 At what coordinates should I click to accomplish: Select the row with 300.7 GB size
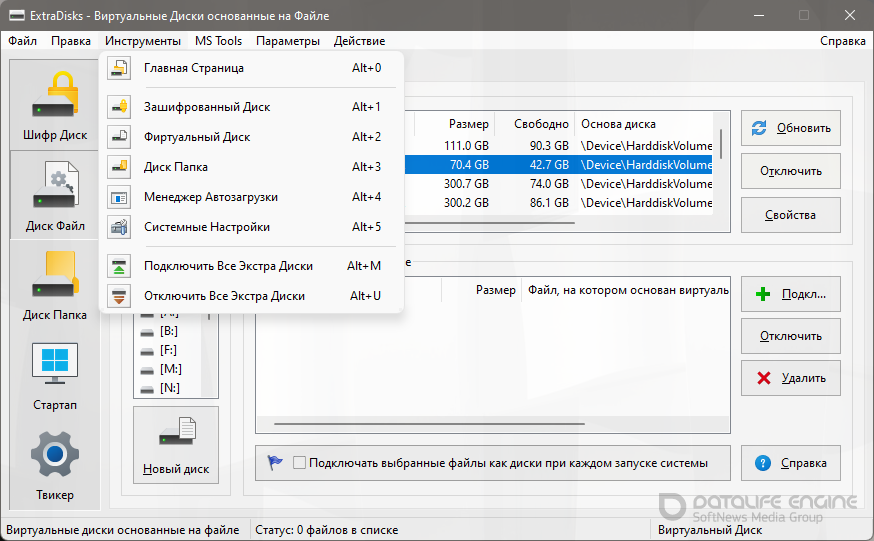[559, 184]
